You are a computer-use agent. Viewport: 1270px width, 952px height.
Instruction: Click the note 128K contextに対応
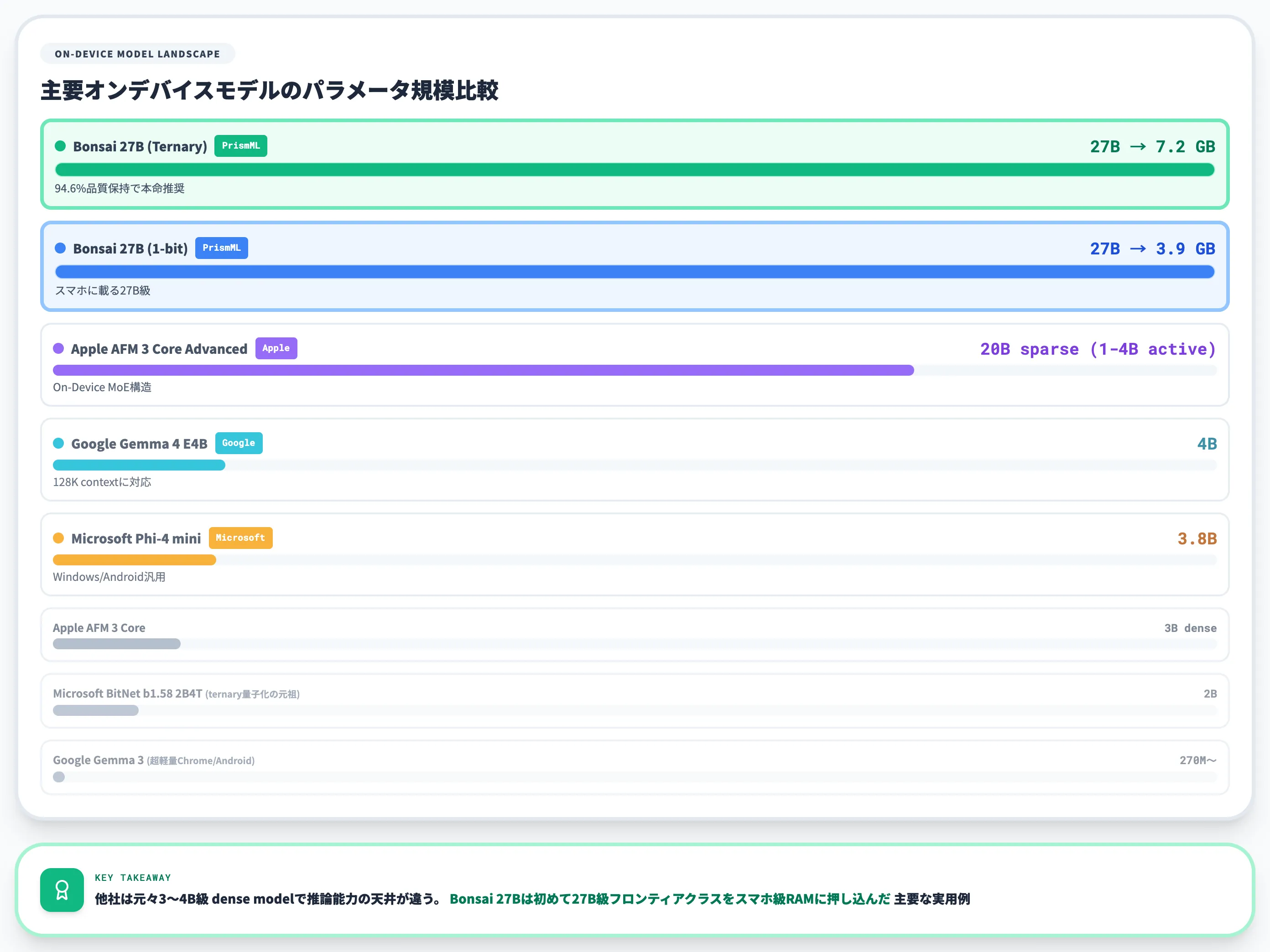click(x=102, y=482)
